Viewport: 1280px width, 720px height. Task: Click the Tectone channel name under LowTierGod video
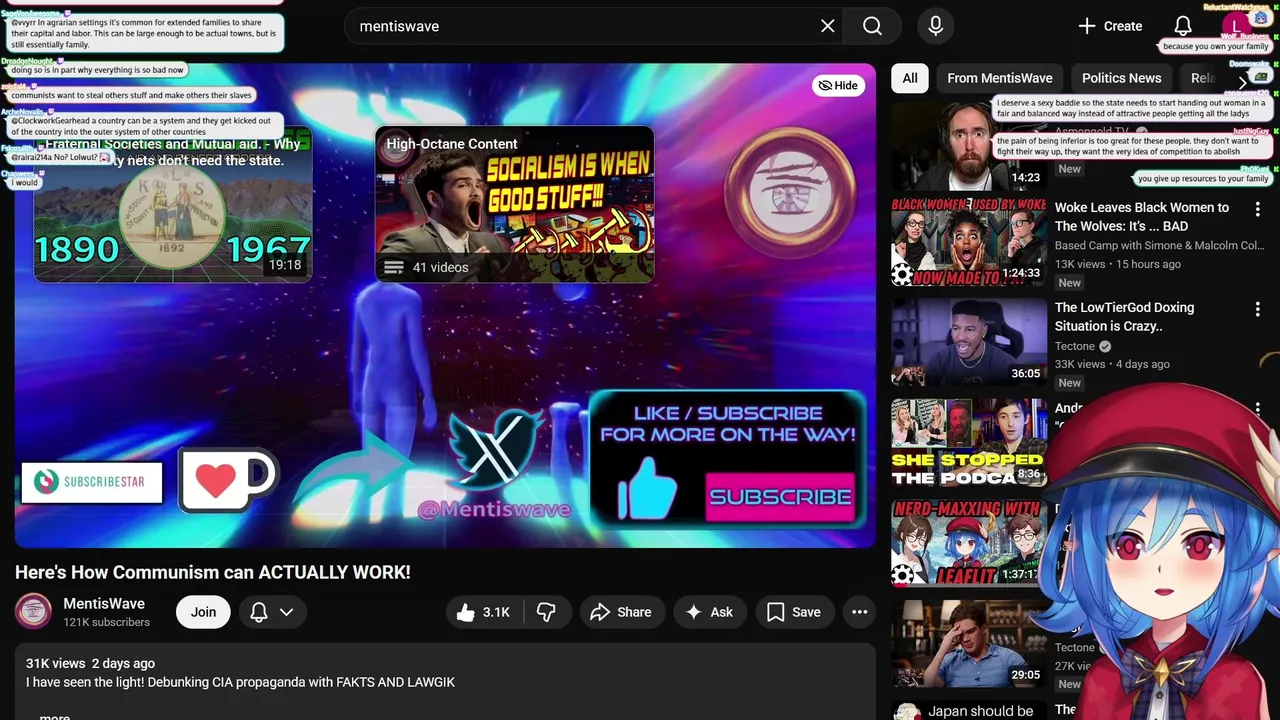pyautogui.click(x=1075, y=346)
